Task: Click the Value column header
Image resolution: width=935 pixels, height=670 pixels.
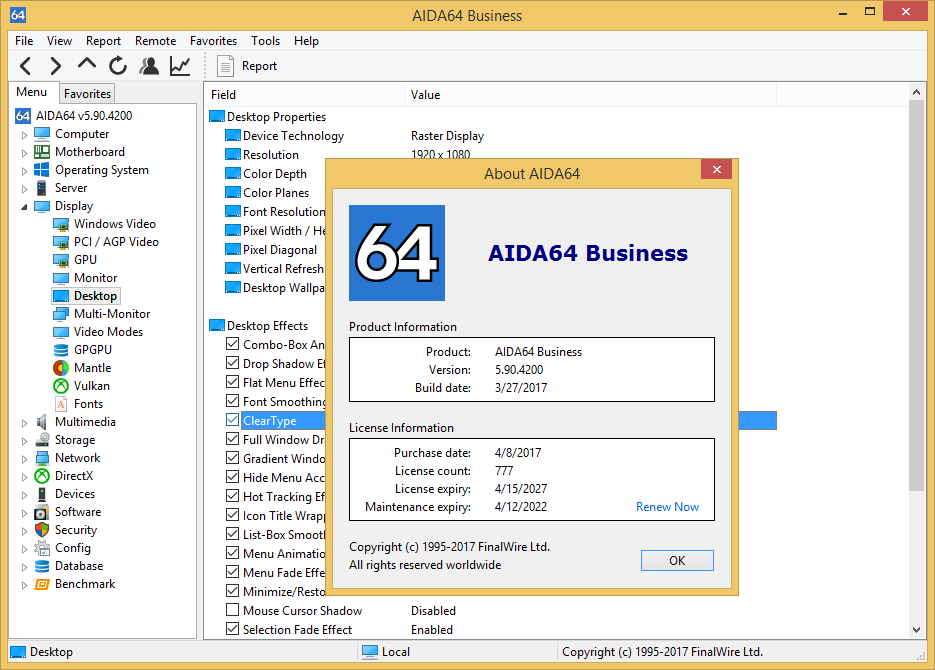Action: point(590,95)
